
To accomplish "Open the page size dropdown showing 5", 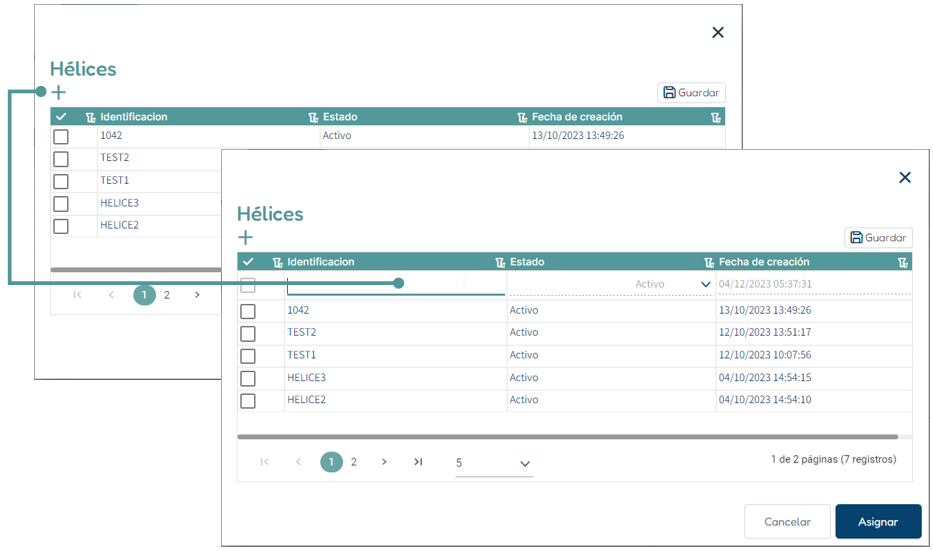I will tap(494, 463).
